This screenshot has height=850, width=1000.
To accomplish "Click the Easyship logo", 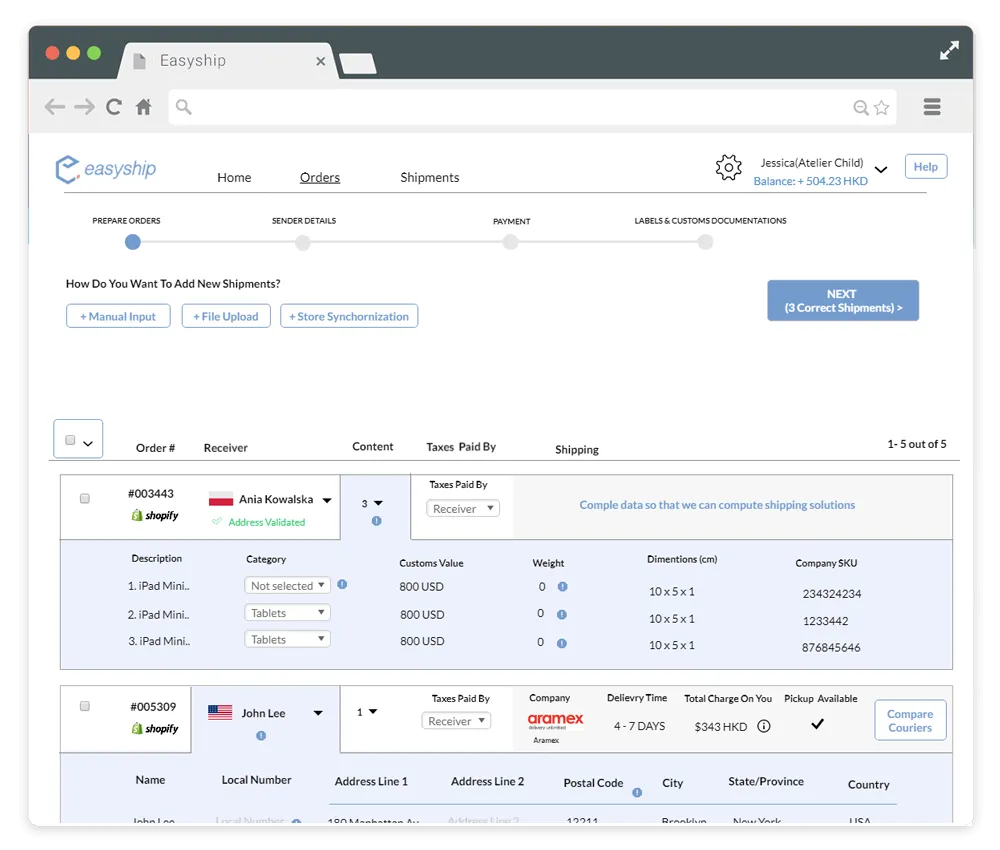I will point(106,169).
